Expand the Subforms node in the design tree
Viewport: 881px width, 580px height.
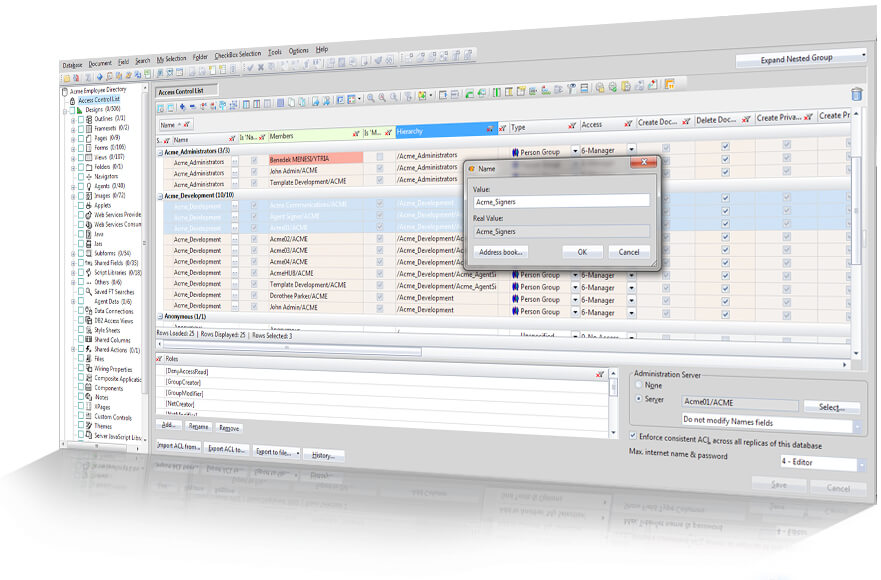tap(73, 254)
